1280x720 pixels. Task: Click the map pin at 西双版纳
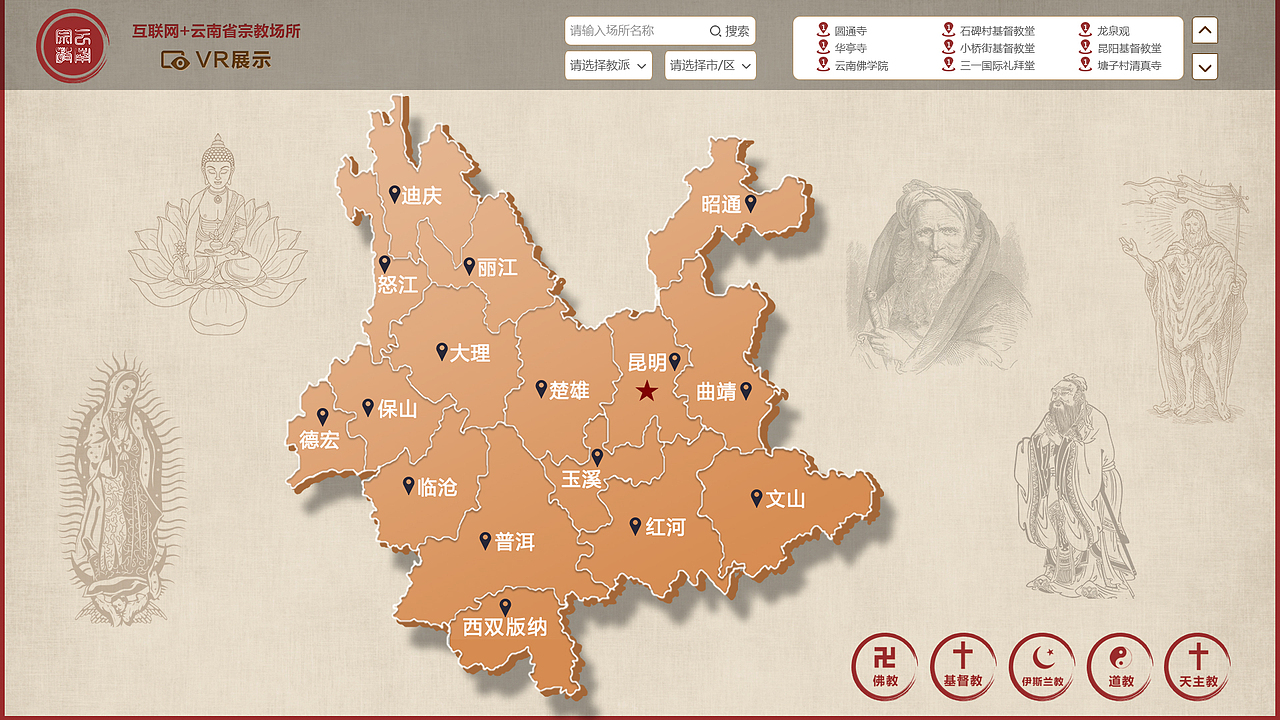tap(505, 607)
